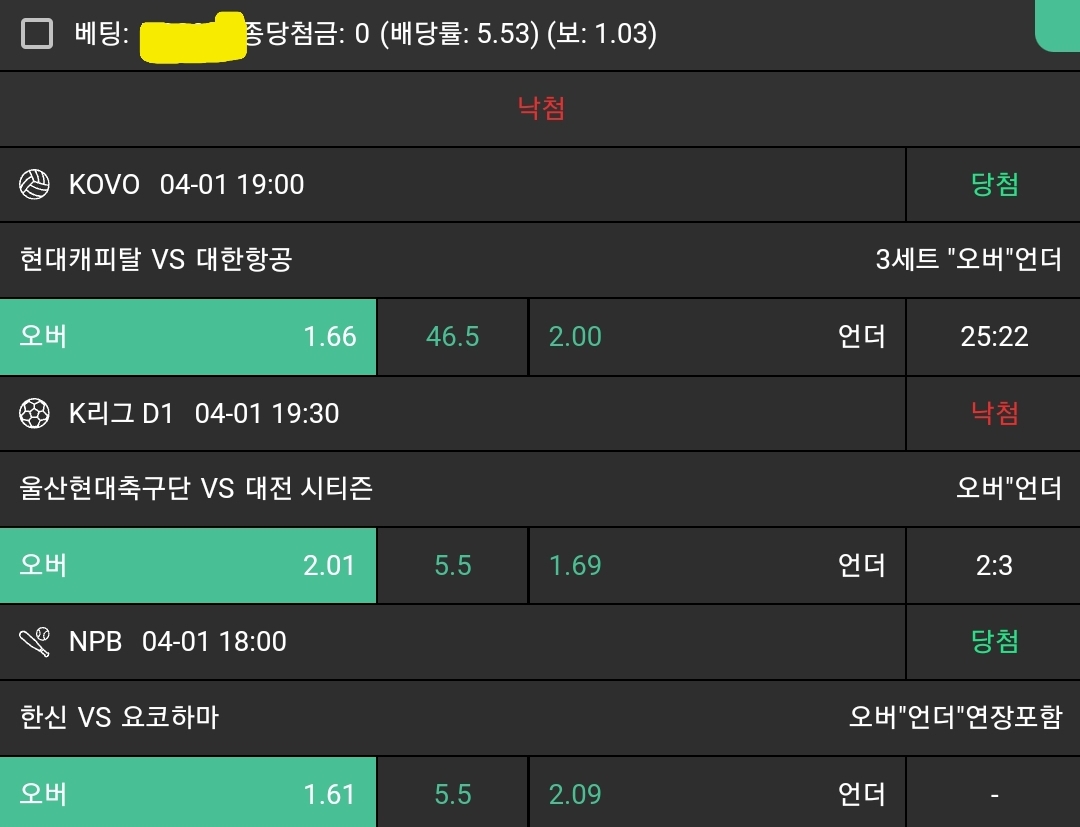
Task: Select 오버 1.61 for 한신 VS 요코하마
Action: point(188,794)
